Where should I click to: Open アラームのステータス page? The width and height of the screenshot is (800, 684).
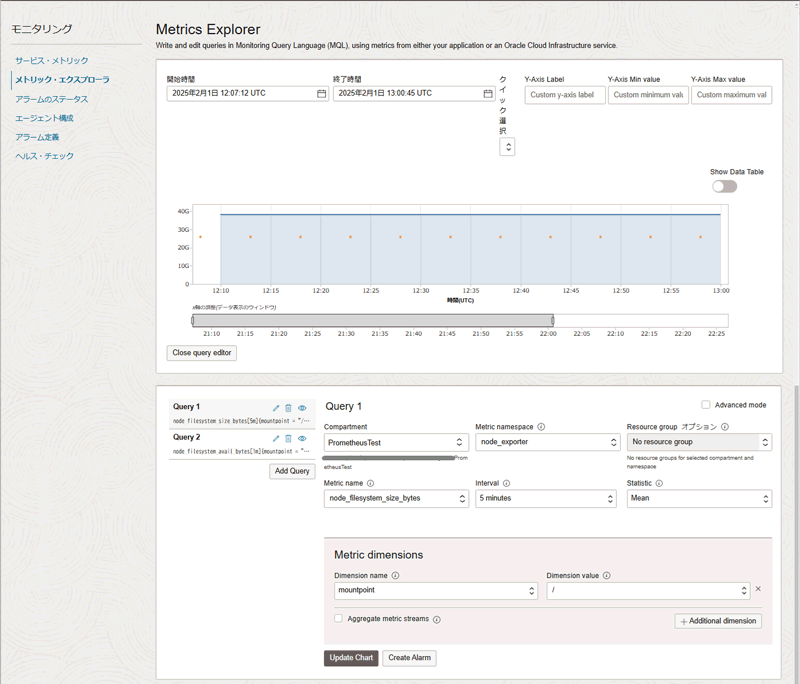pos(52,99)
